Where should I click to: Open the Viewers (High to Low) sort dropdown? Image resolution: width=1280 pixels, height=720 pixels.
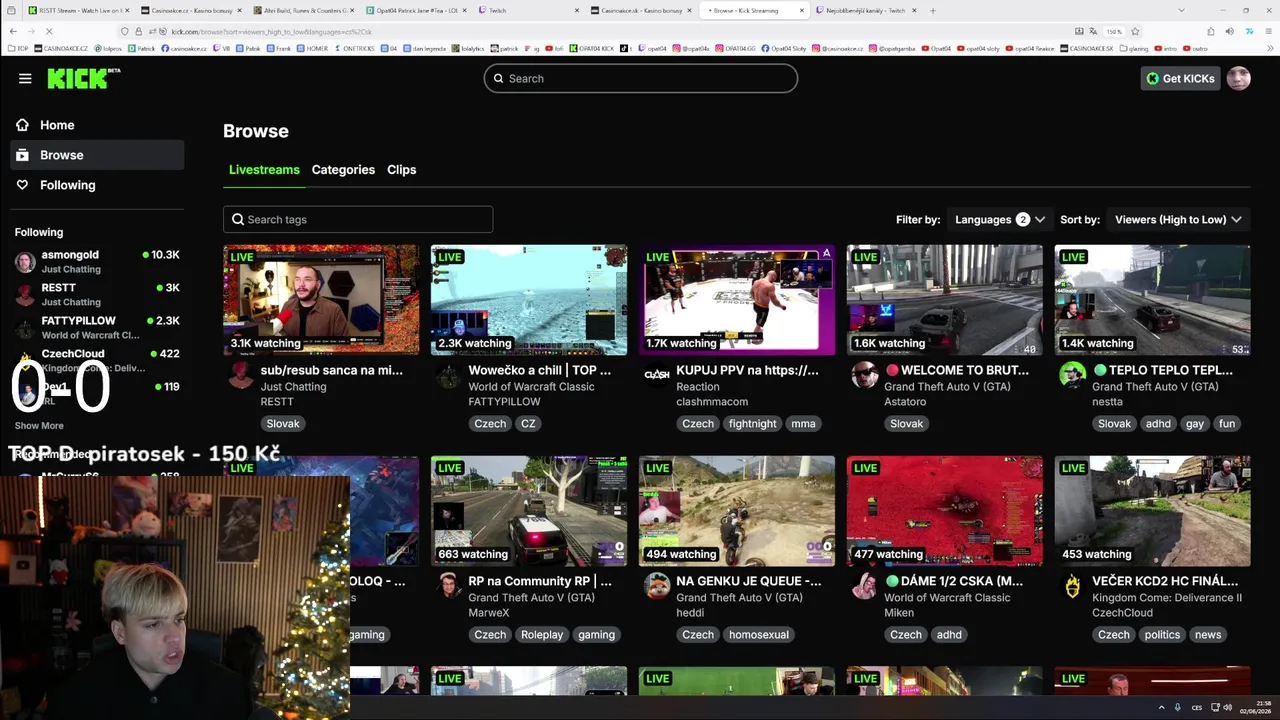(x=1178, y=219)
